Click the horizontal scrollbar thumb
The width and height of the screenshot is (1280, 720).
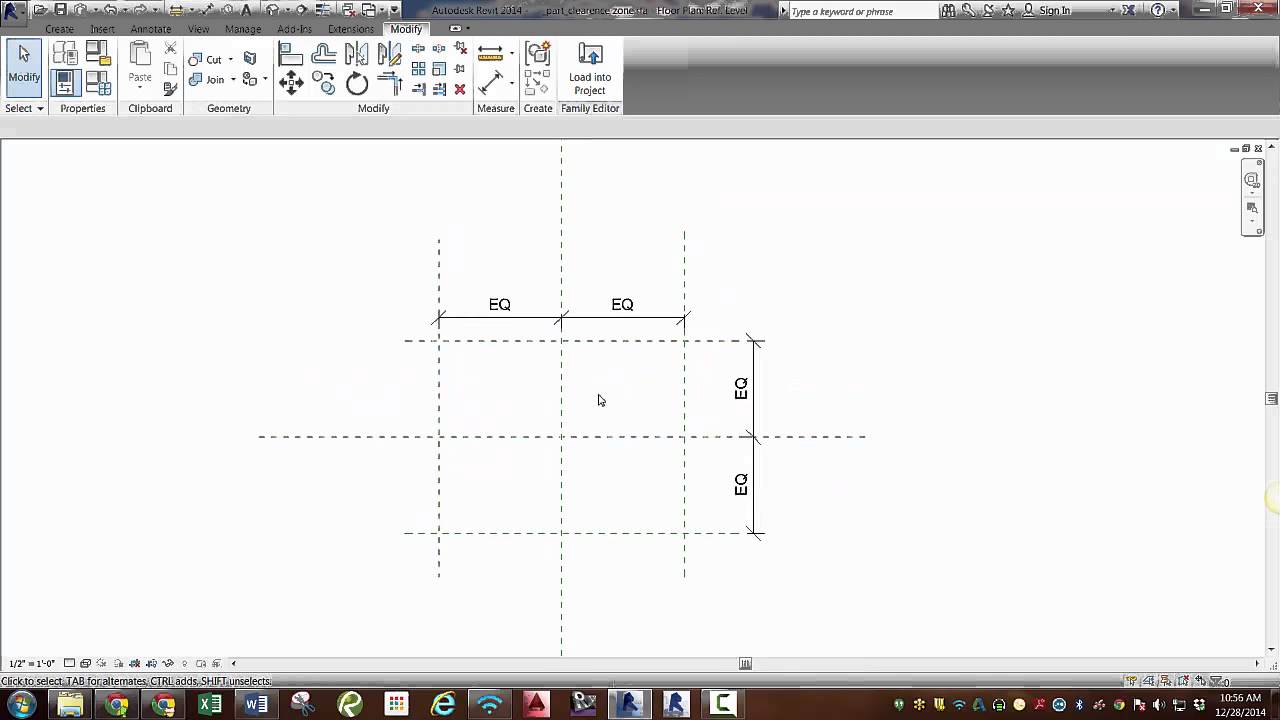coord(745,663)
